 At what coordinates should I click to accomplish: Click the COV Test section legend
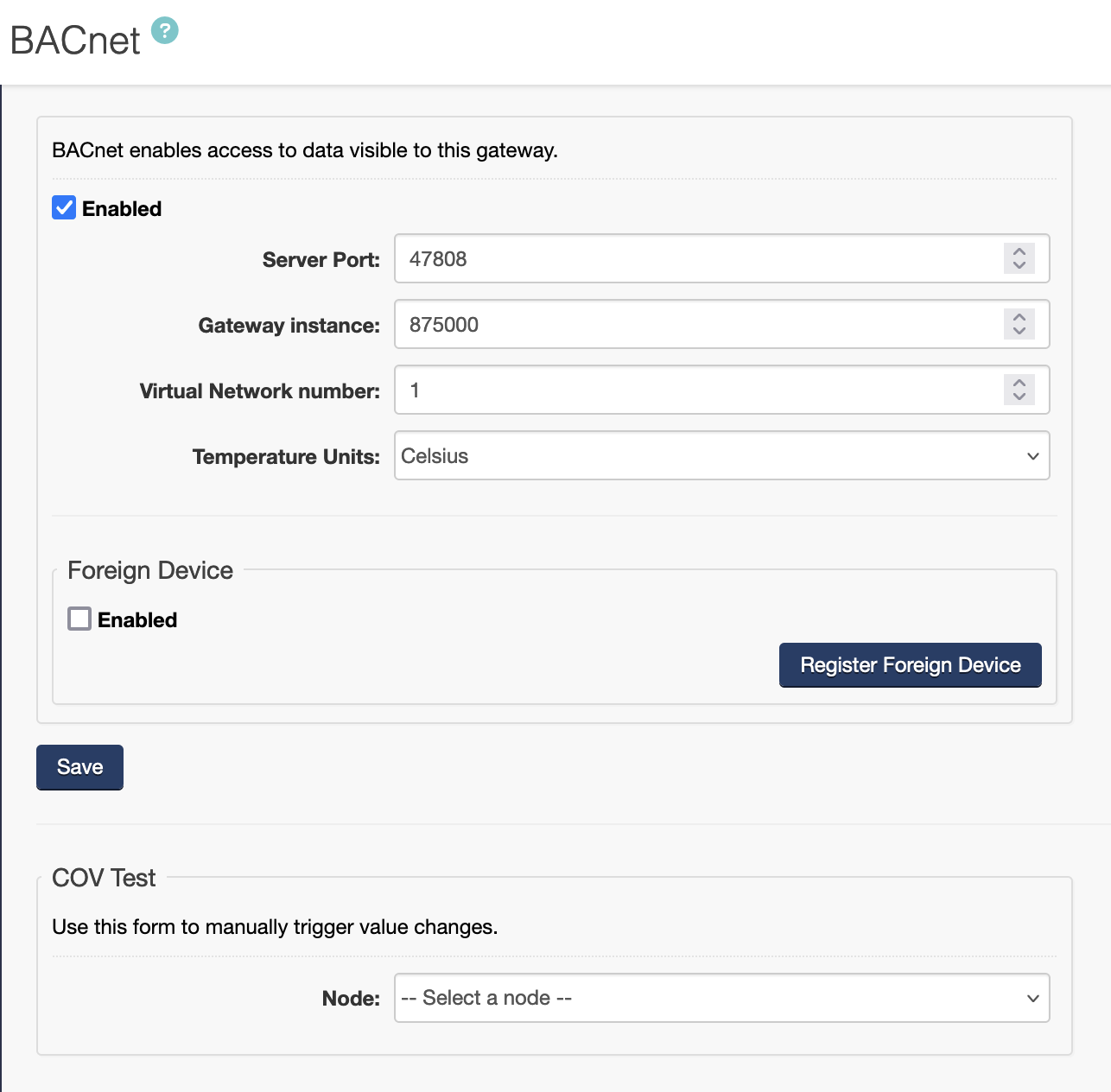tap(104, 878)
